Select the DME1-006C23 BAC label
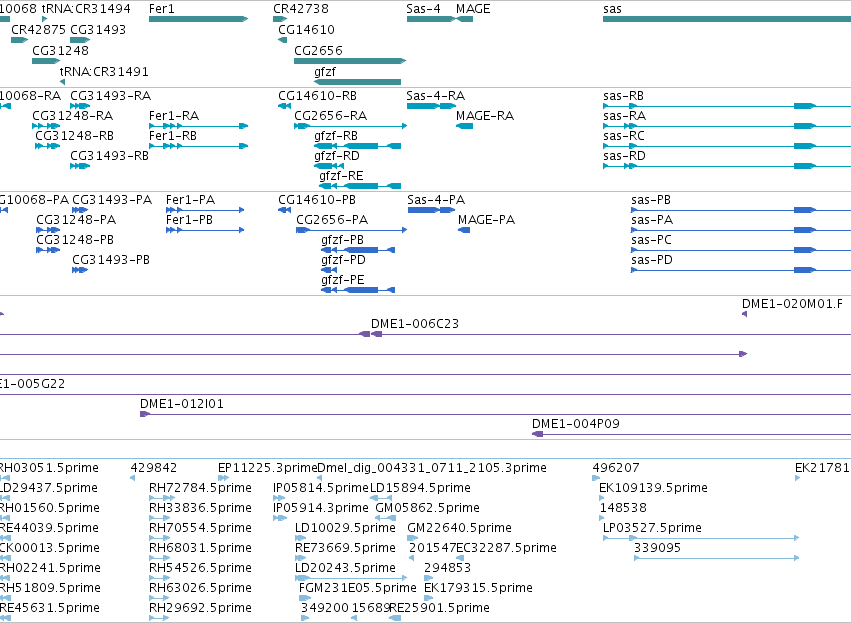The width and height of the screenshot is (851, 623). 415,324
